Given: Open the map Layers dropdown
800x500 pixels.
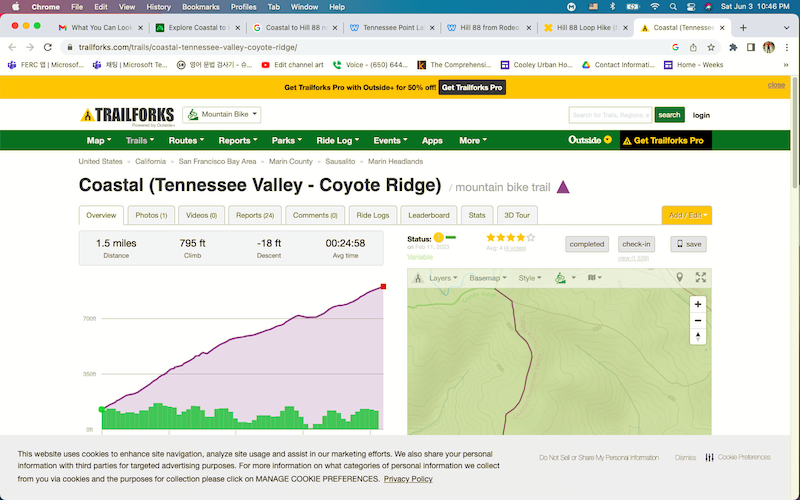Looking at the screenshot, I should click(x=443, y=278).
